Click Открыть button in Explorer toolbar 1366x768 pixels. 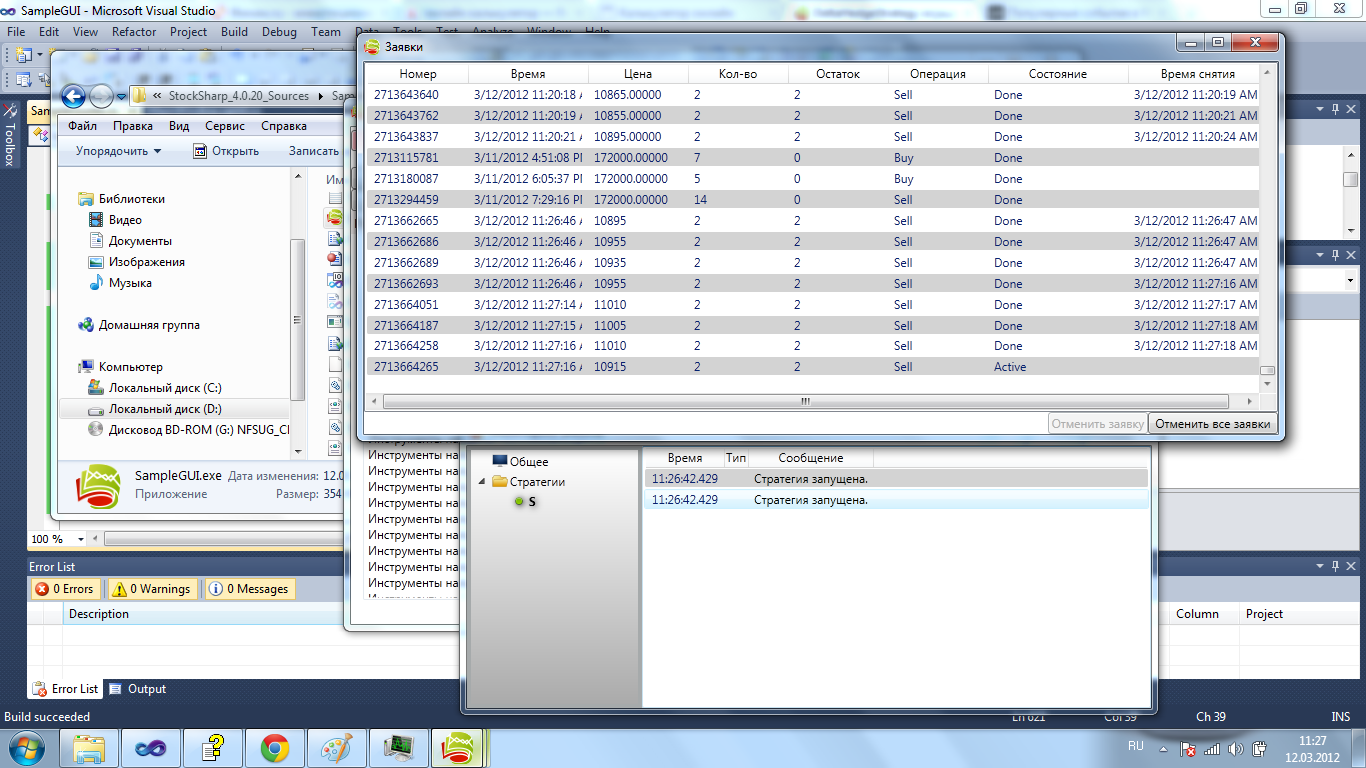coord(225,151)
